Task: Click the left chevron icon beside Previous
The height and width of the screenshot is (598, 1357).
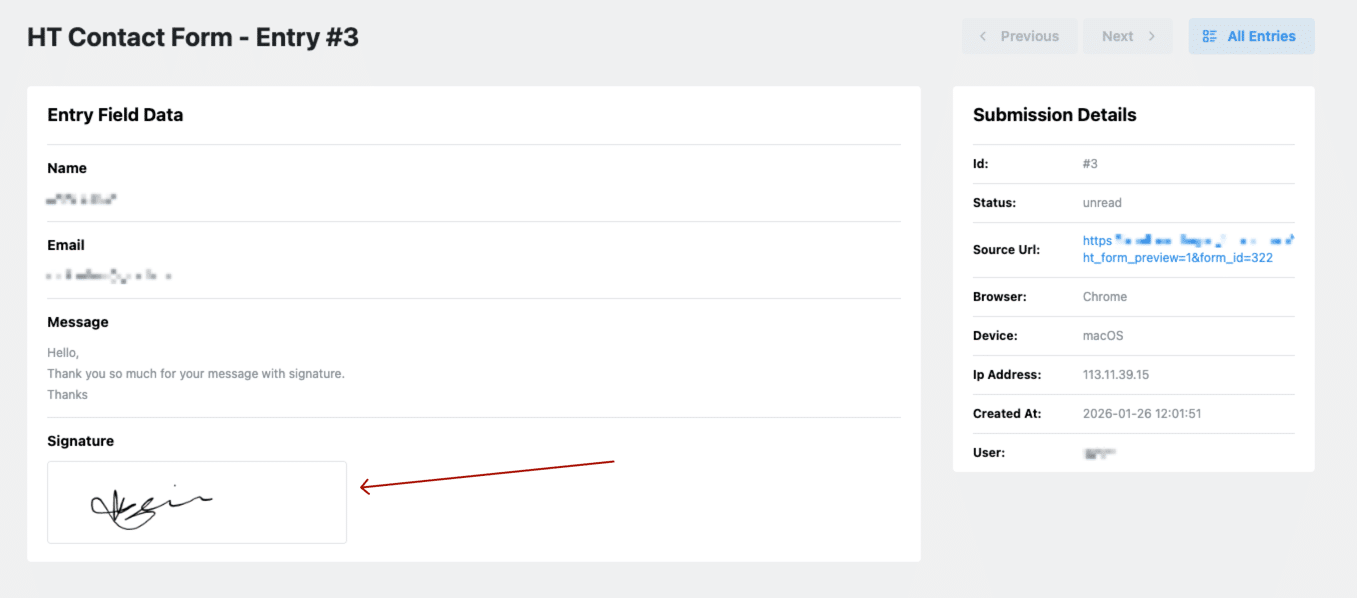Action: coord(983,36)
